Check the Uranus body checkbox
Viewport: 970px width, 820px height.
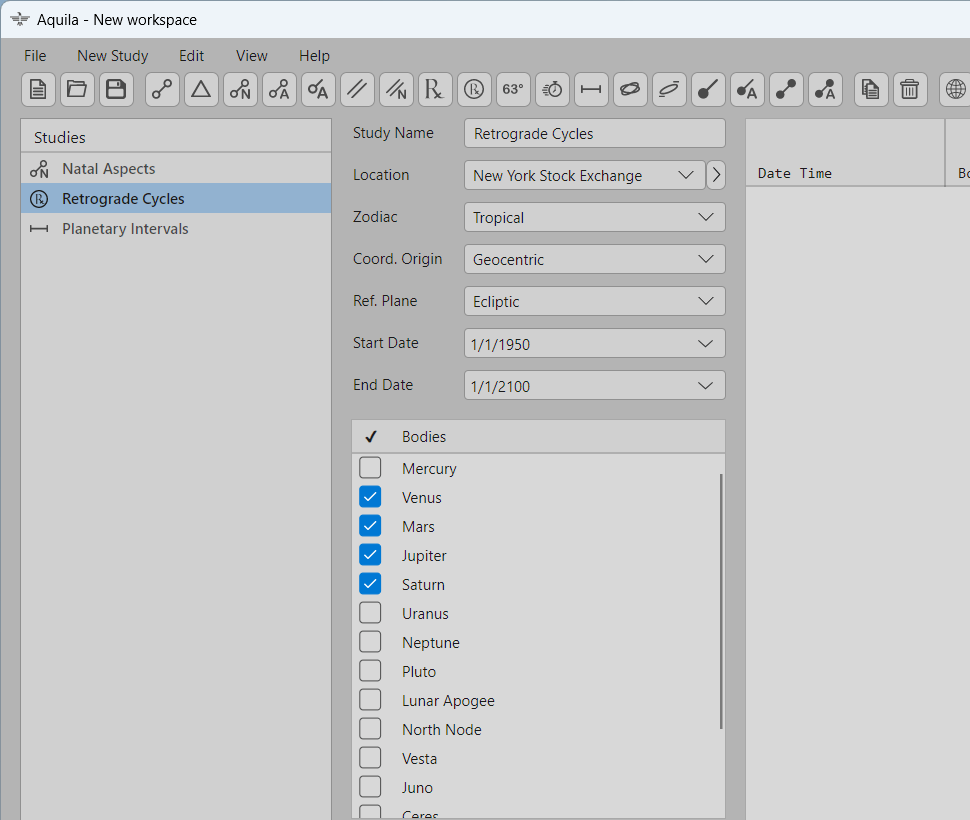coord(370,613)
